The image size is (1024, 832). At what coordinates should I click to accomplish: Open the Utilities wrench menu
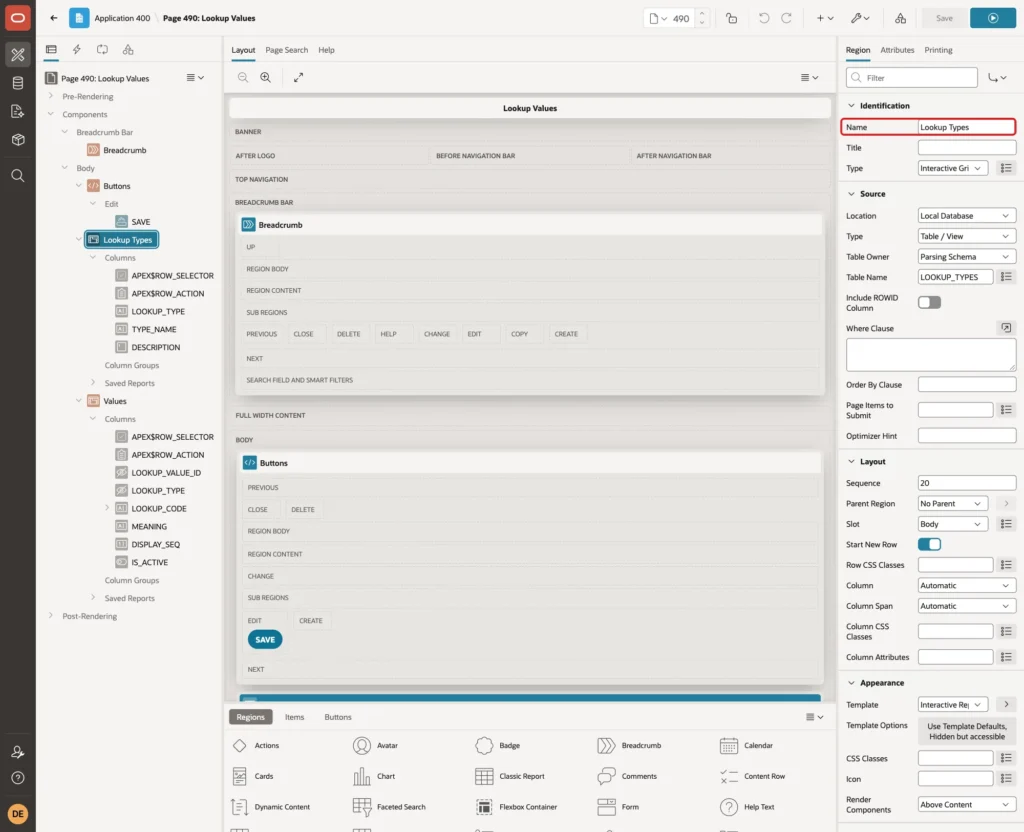tap(860, 18)
